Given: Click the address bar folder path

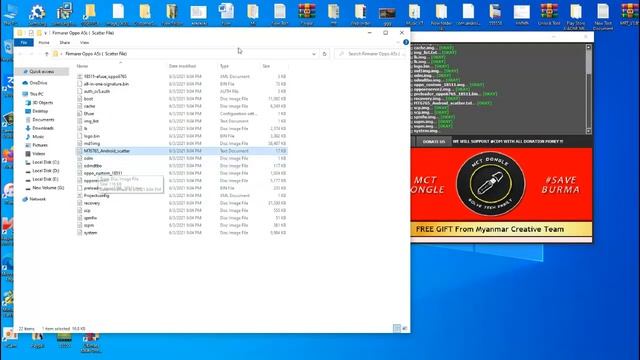Looking at the screenshot, I should click(x=96, y=54).
